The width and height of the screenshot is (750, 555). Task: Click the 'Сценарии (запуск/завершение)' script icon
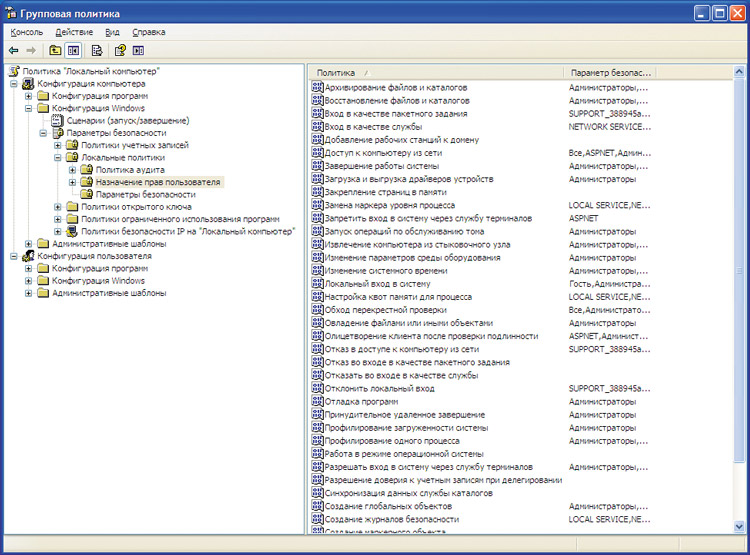coord(58,120)
